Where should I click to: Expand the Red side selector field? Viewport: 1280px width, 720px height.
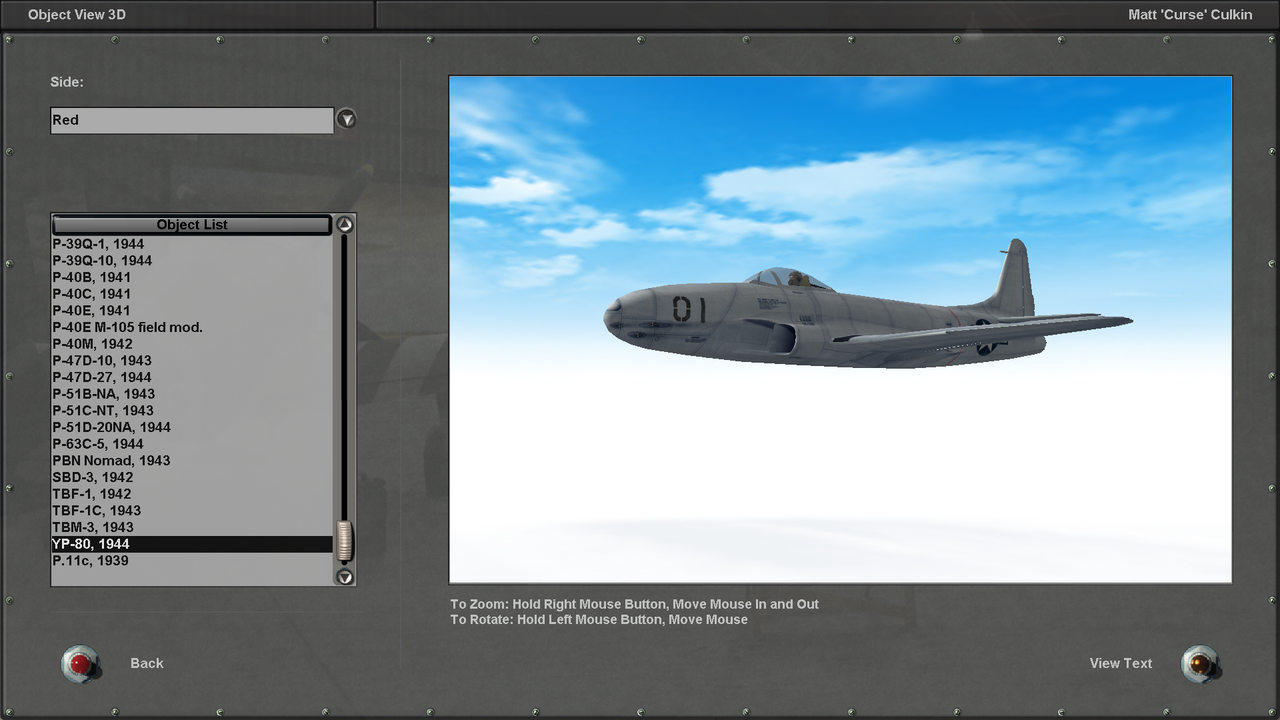pos(192,120)
